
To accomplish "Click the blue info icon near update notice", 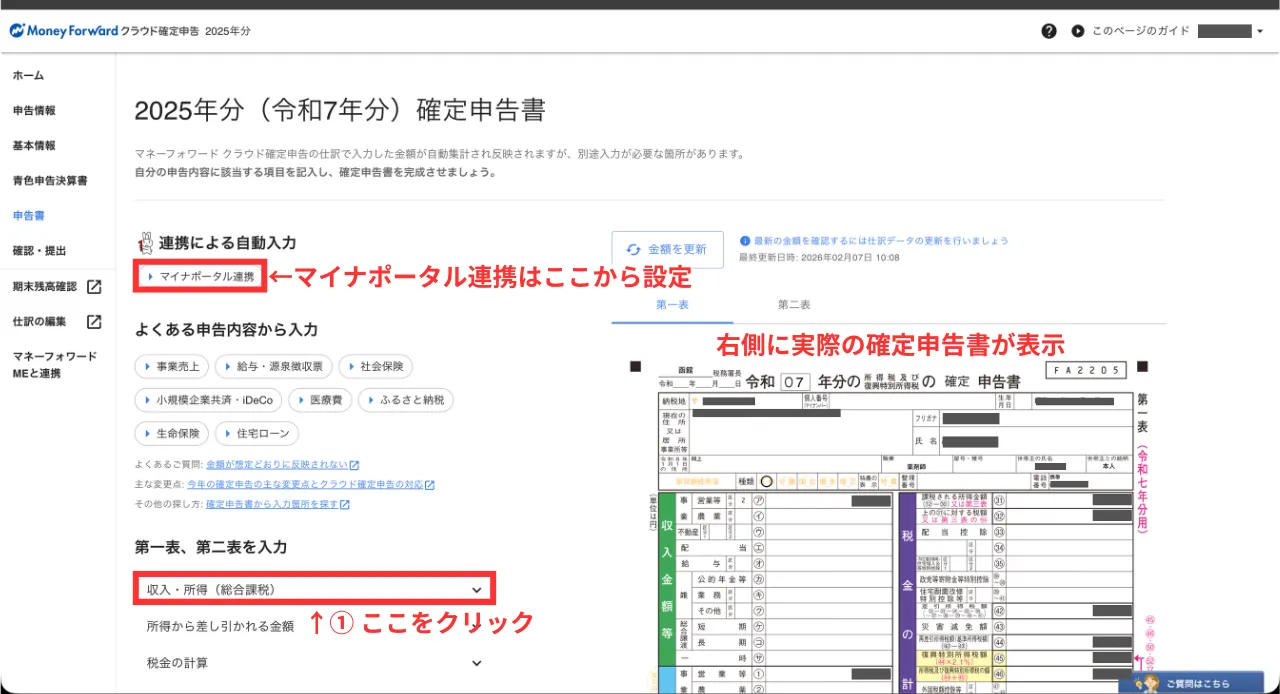I will pyautogui.click(x=745, y=241).
